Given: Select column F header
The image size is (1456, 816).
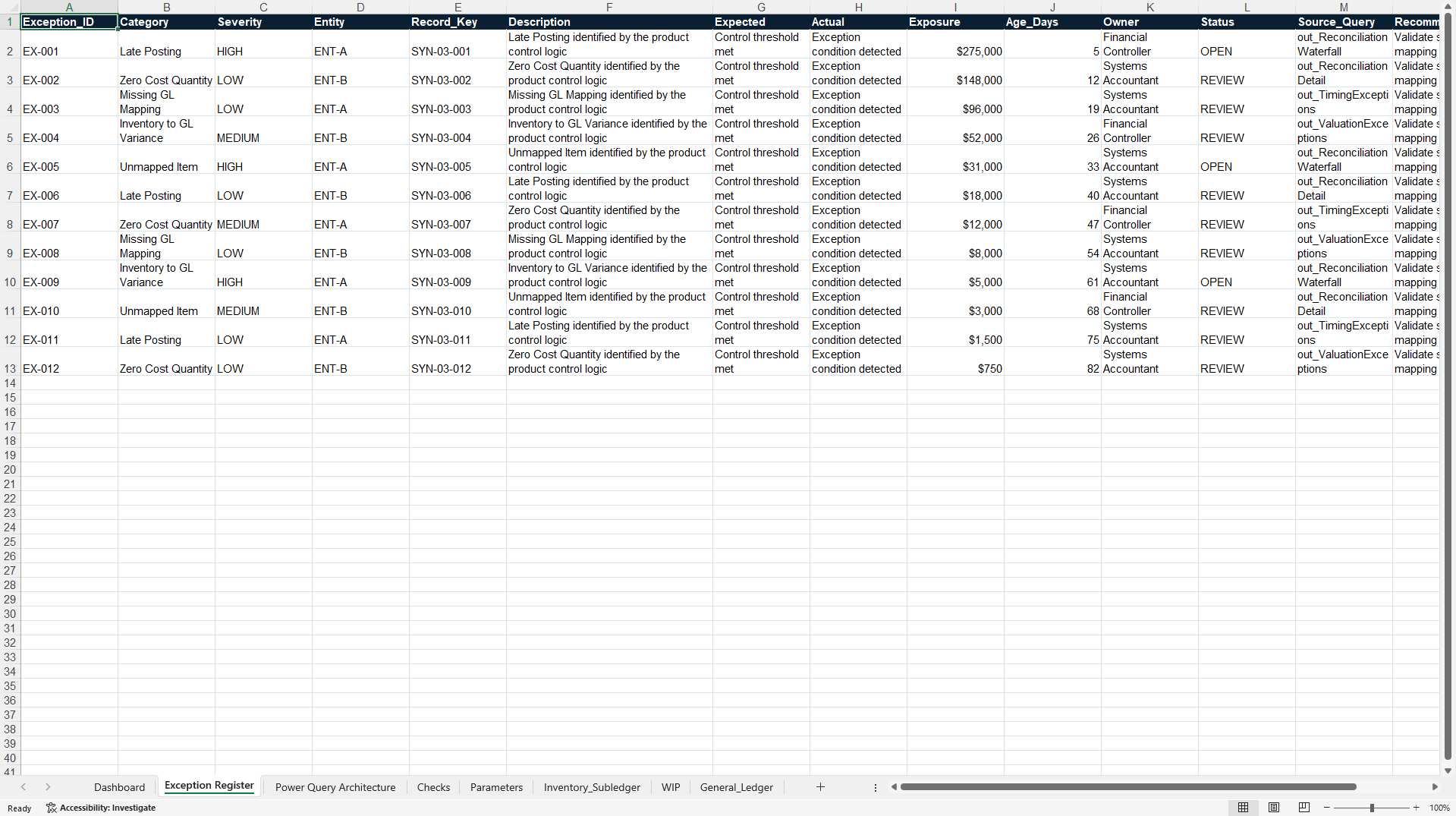Looking at the screenshot, I should pos(609,8).
